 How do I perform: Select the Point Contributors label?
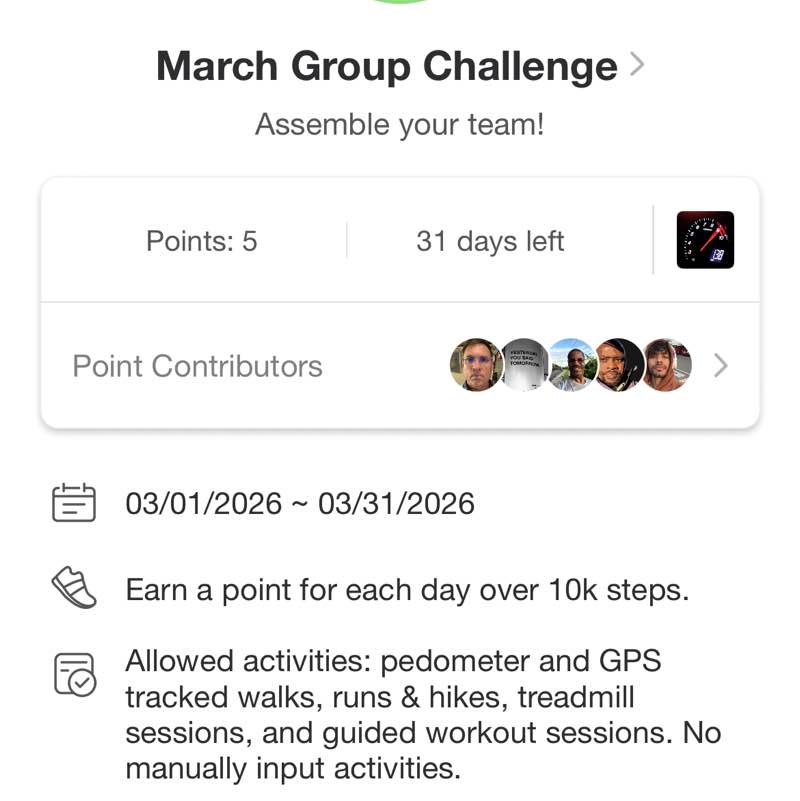pos(197,366)
